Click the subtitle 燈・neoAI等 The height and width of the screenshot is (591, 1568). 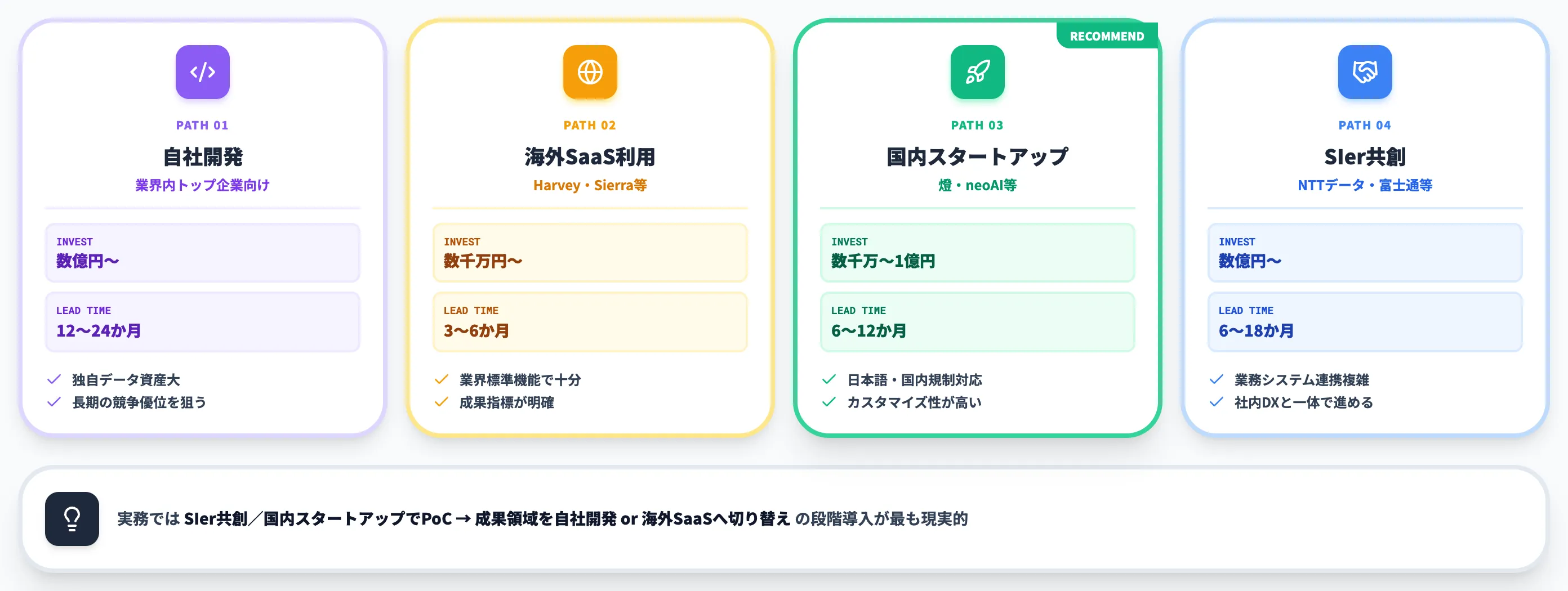(977, 185)
